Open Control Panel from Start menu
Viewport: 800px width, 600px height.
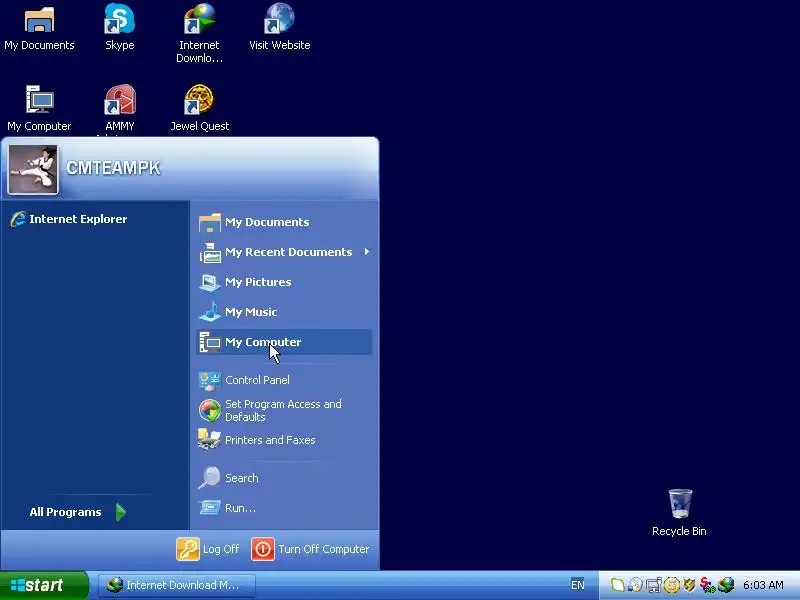[285, 380]
